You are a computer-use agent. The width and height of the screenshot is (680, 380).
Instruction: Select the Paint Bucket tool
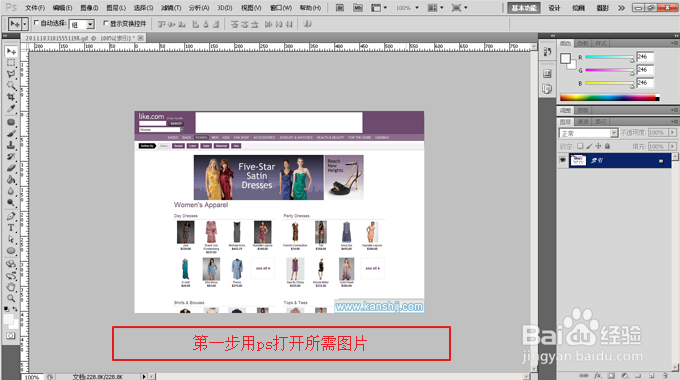(x=11, y=179)
